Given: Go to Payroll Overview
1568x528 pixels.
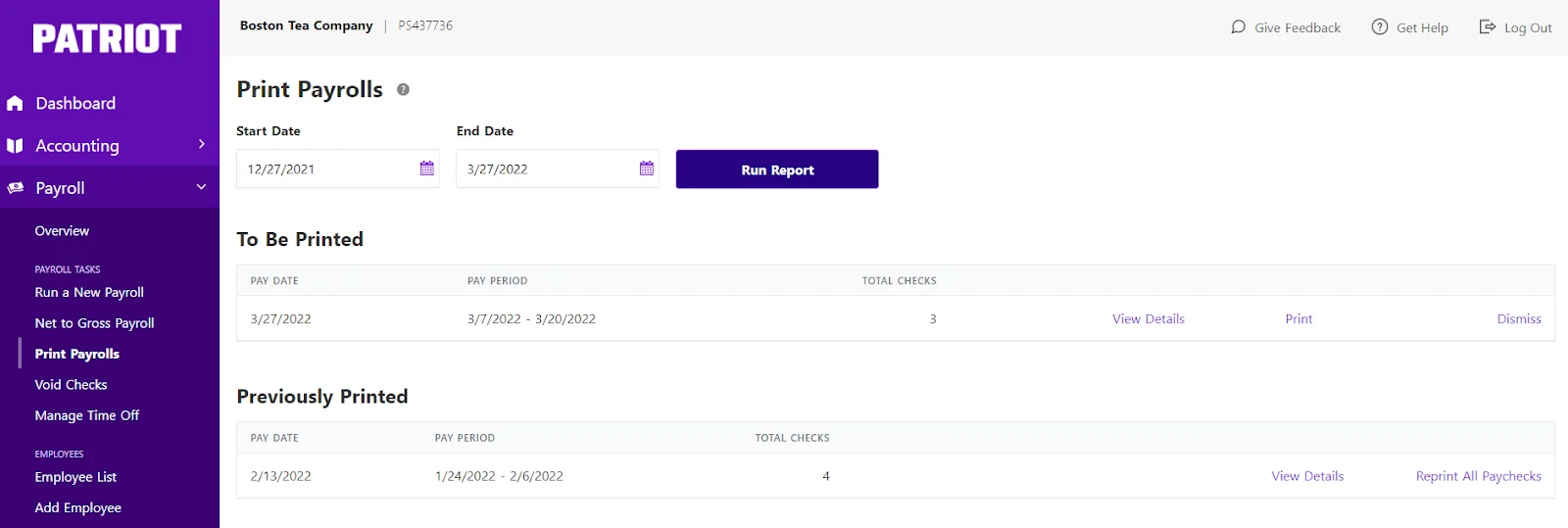Looking at the screenshot, I should point(62,231).
